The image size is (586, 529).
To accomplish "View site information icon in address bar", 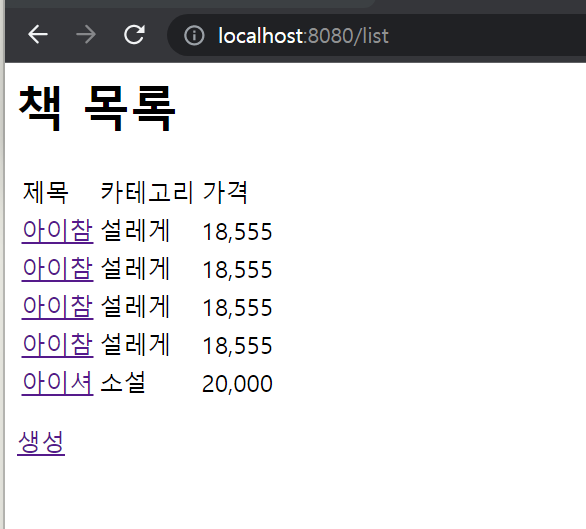I will (x=194, y=36).
